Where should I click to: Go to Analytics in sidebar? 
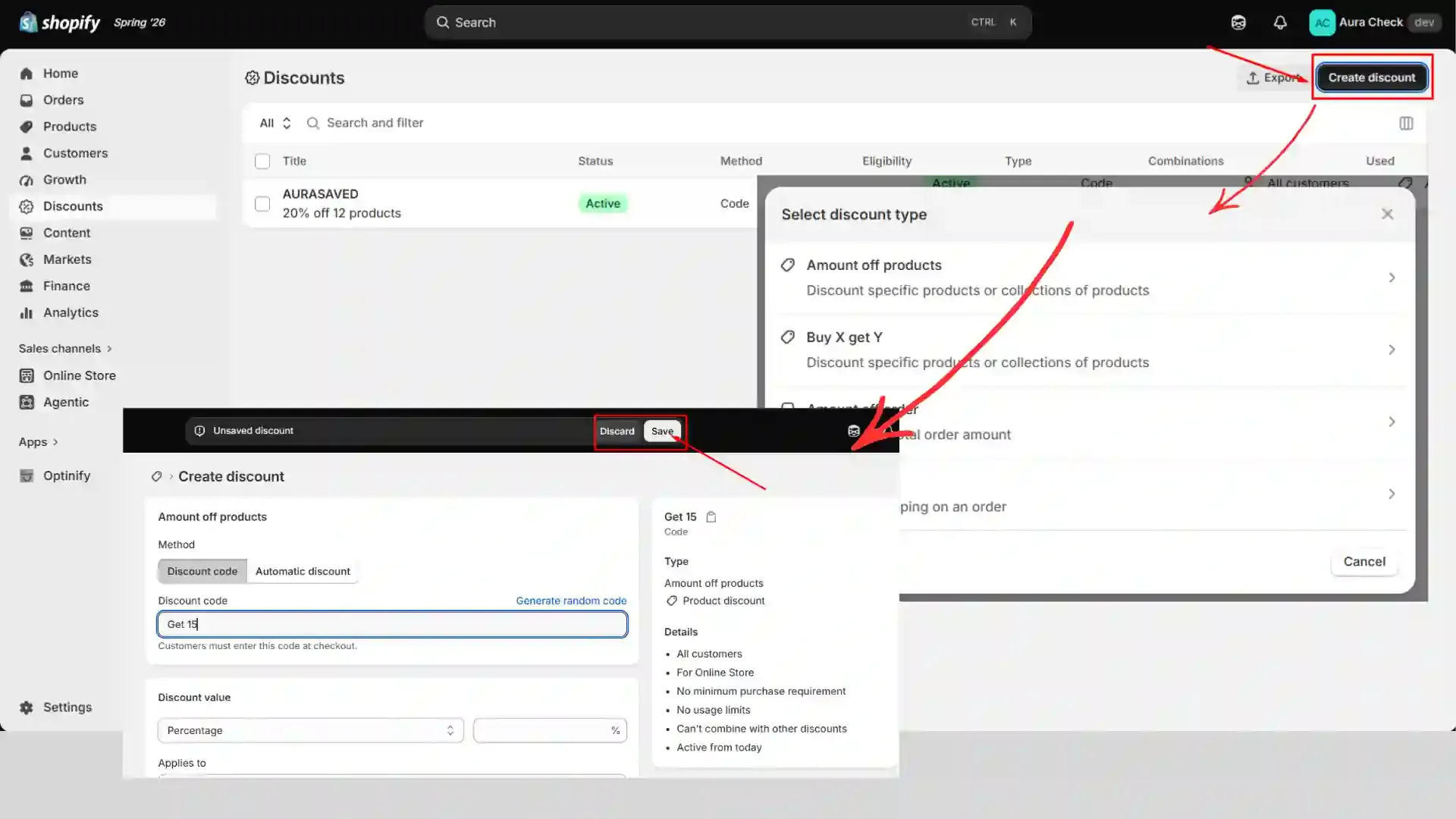71,312
